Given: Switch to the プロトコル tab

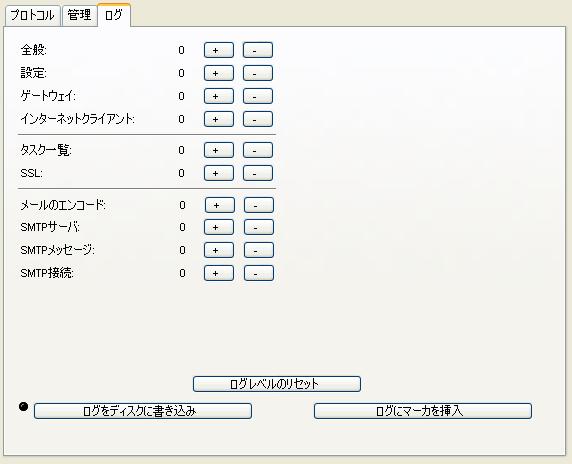Looking at the screenshot, I should click(x=32, y=15).
